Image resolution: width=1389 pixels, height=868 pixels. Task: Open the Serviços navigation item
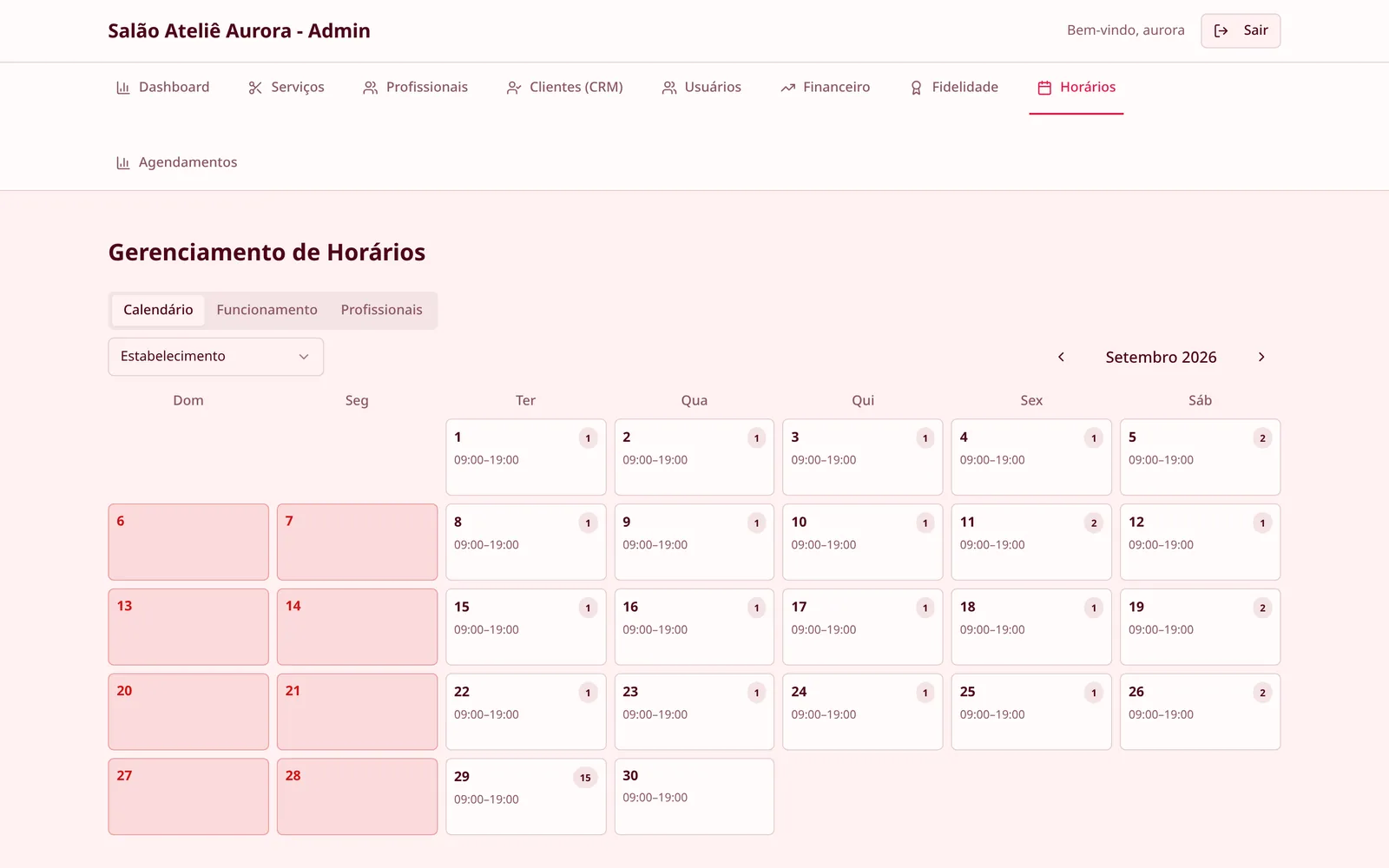click(286, 88)
